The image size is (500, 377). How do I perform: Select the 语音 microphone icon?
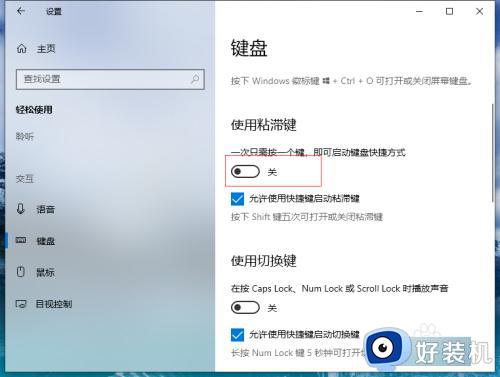(x=21, y=209)
